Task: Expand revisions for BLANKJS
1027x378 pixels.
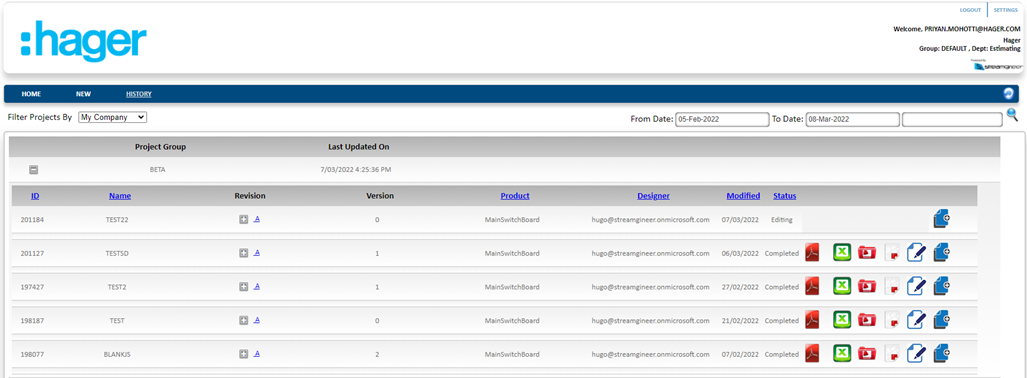Action: (x=244, y=354)
